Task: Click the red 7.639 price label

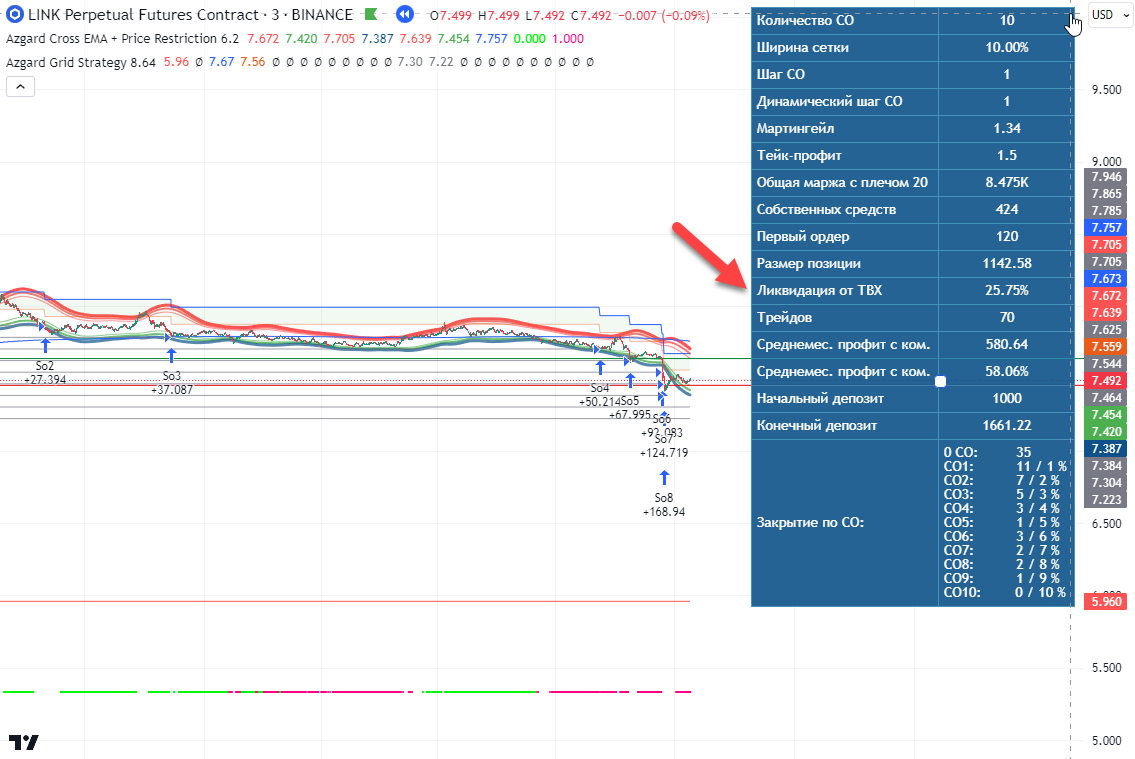Action: click(1105, 313)
